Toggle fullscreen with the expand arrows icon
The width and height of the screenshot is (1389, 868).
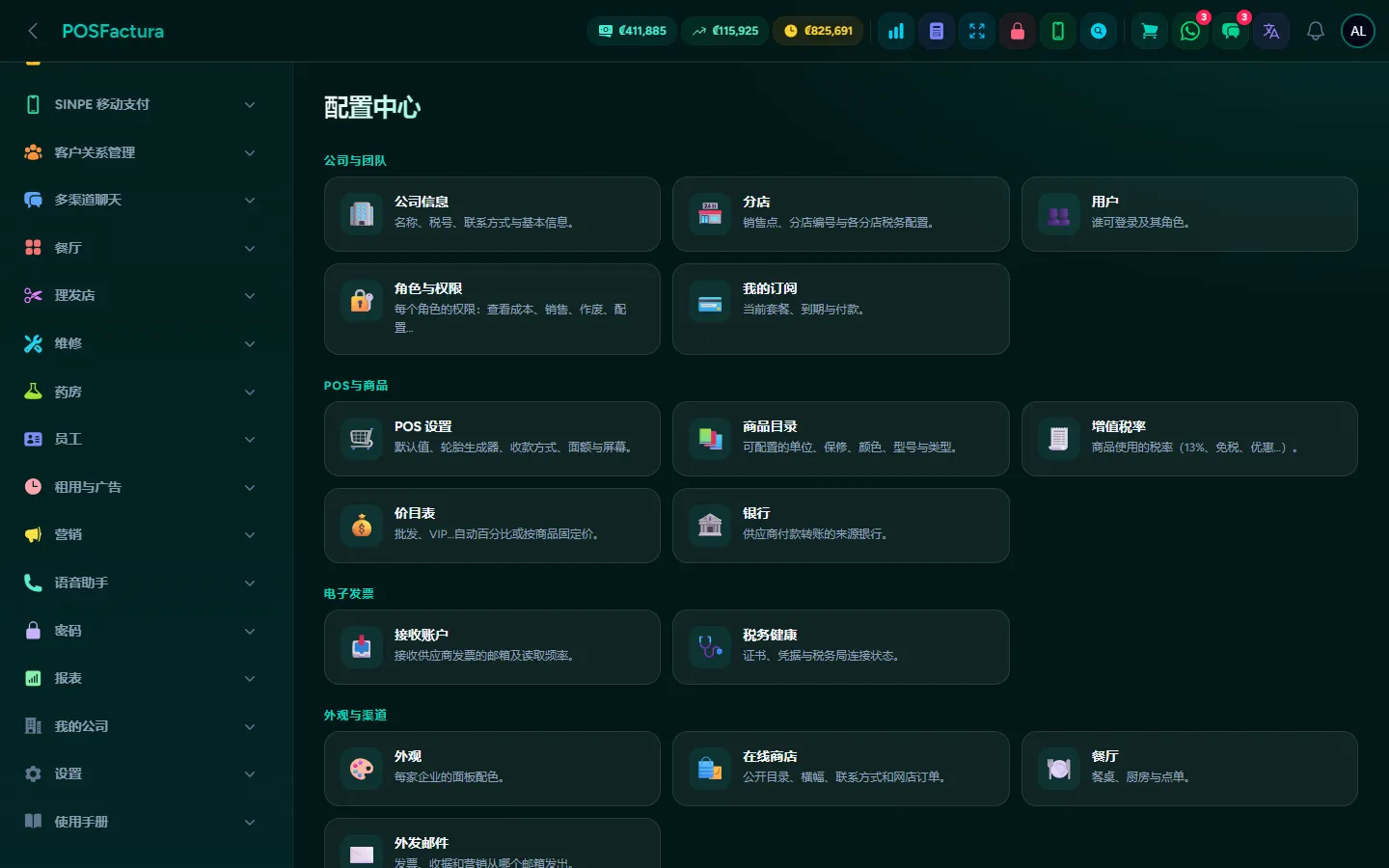click(x=977, y=31)
